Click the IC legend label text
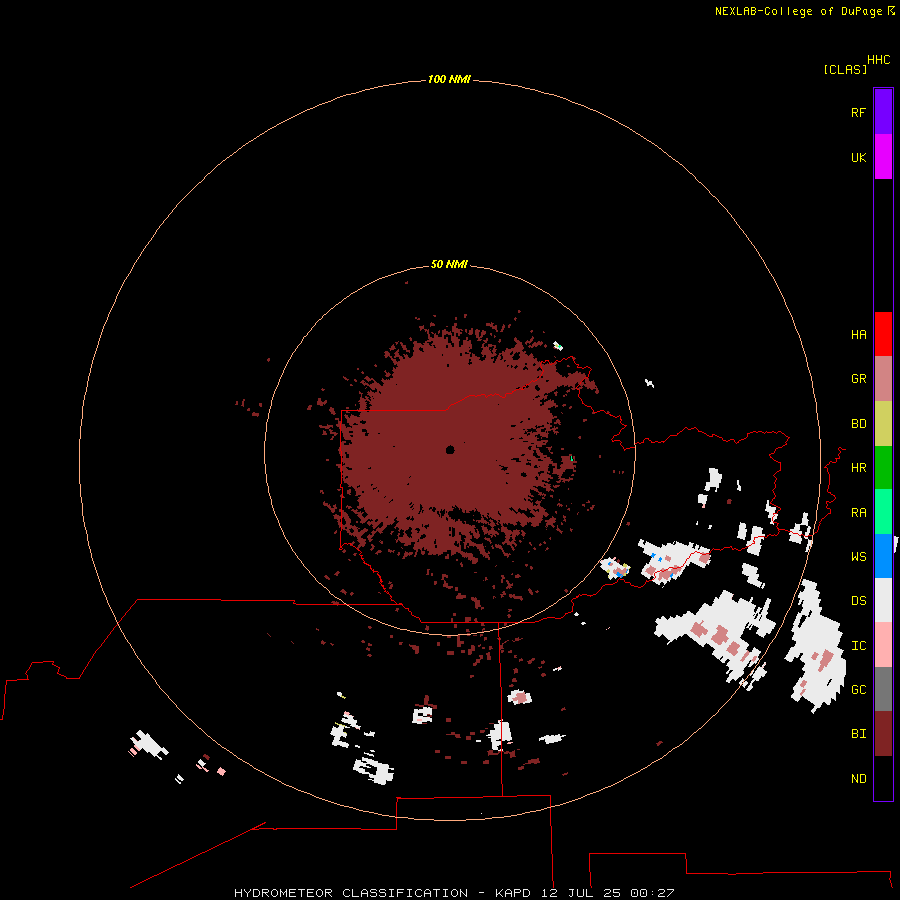 pos(858,646)
